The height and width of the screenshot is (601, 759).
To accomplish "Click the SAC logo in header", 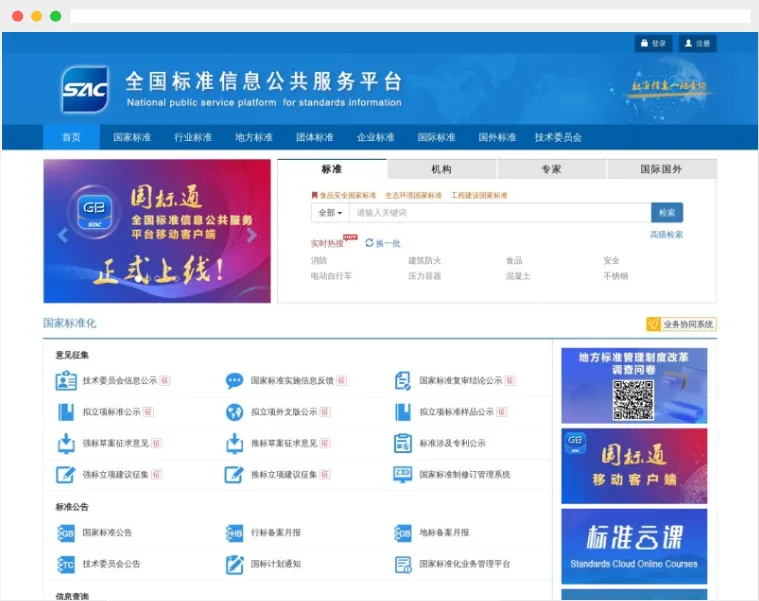I will click(85, 90).
